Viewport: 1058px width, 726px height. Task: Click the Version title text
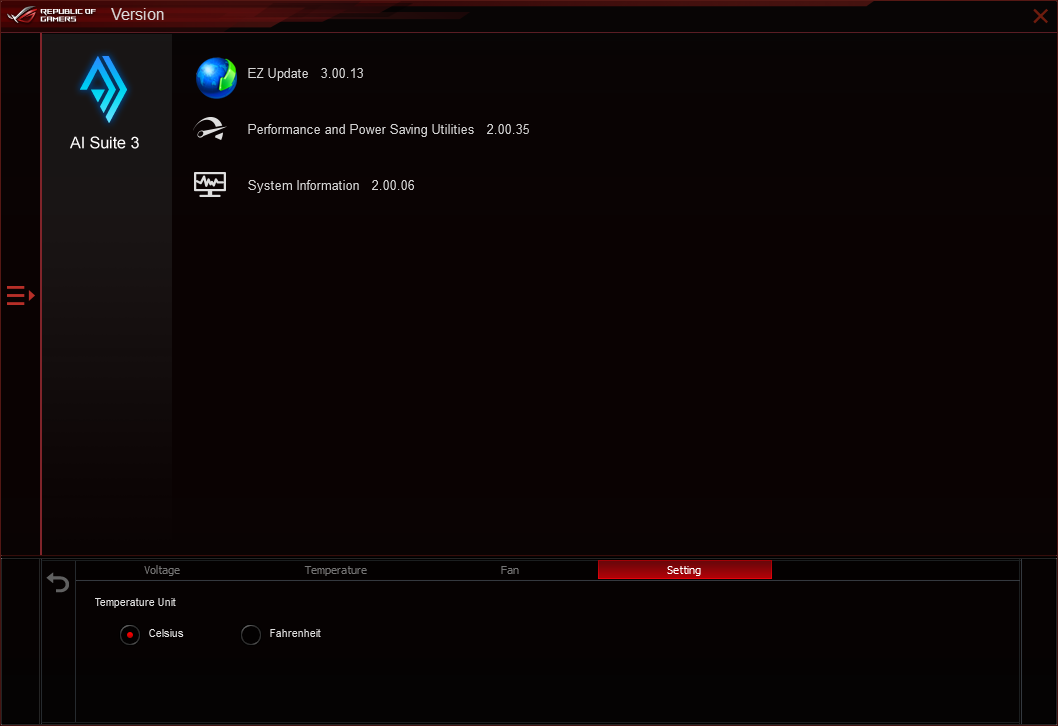tap(138, 15)
